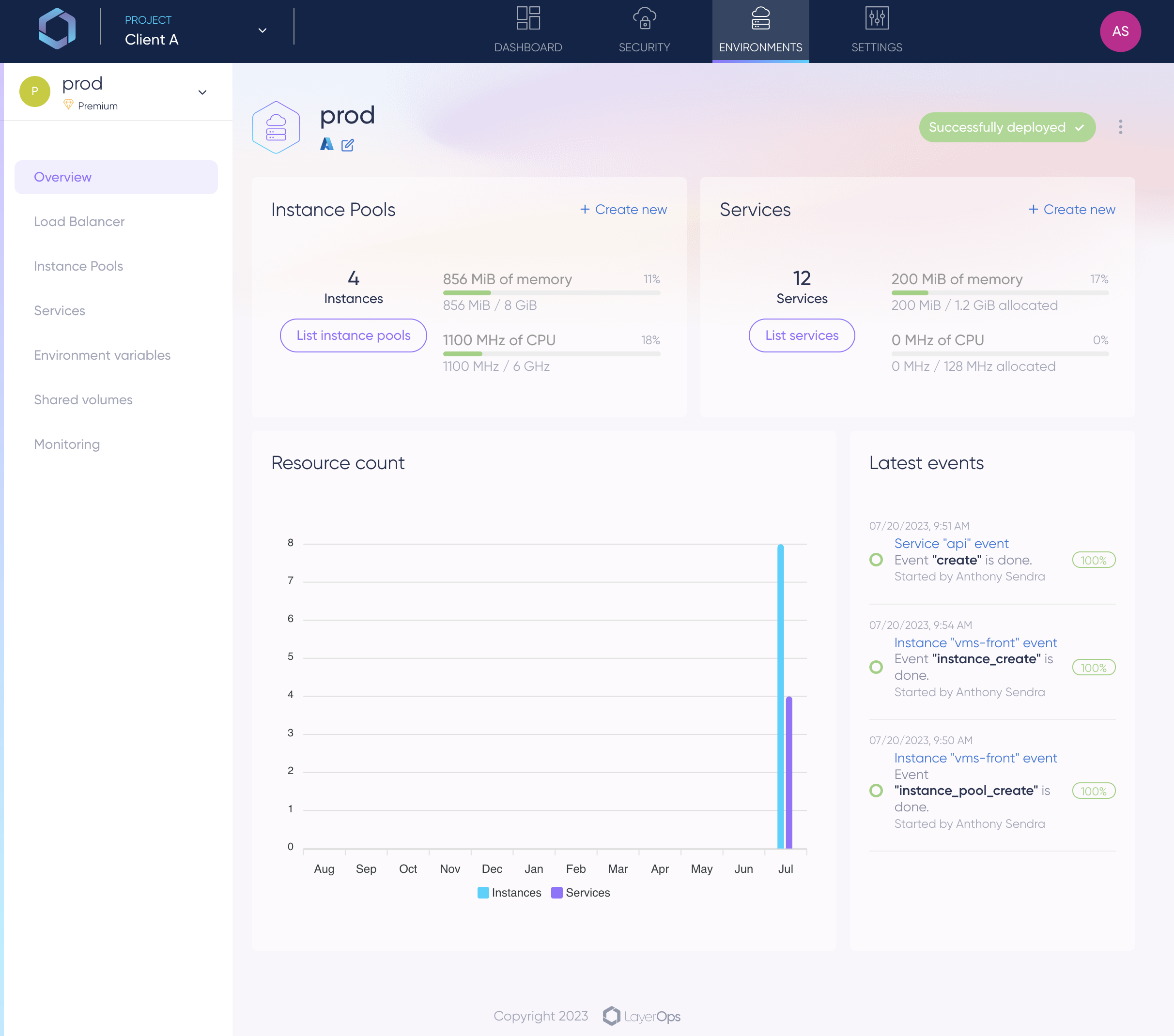
Task: Switch to the DASHBOARD tab
Action: click(x=528, y=31)
